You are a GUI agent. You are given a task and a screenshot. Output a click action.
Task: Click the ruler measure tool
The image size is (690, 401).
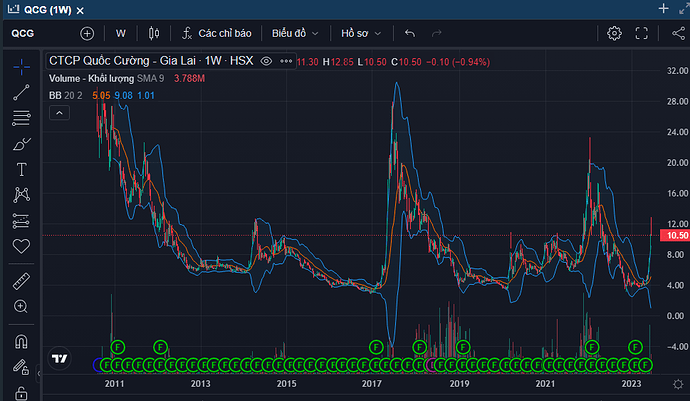coord(21,280)
